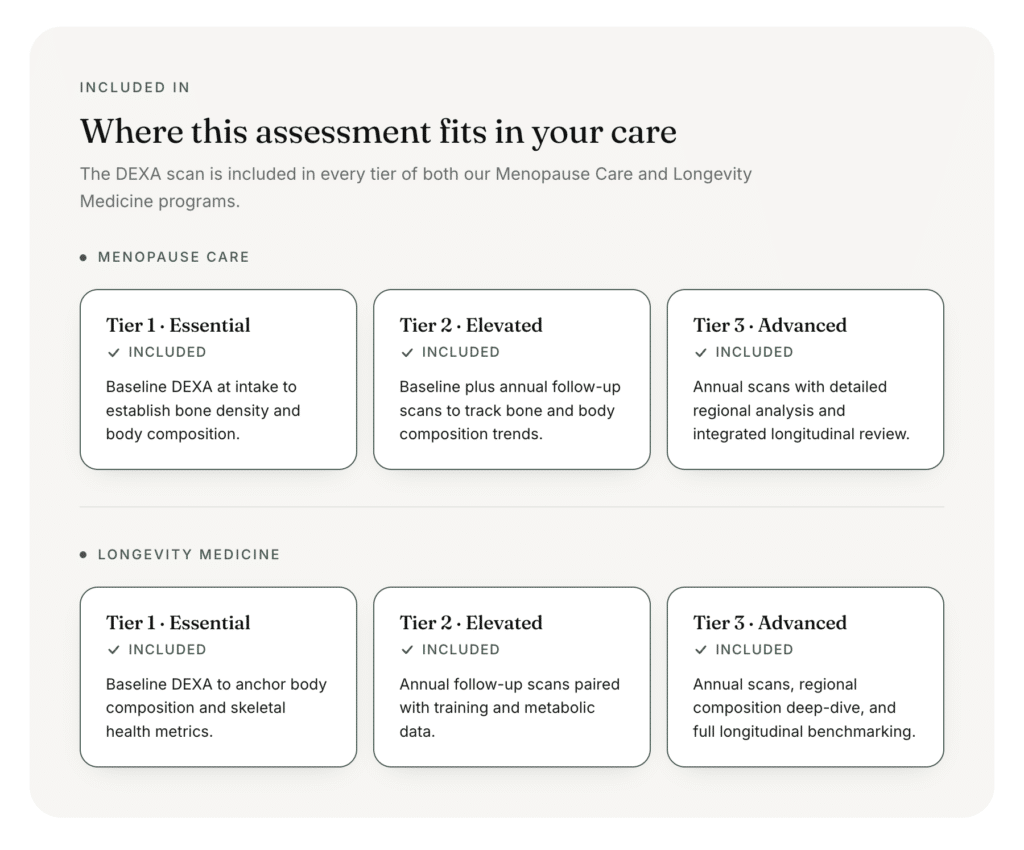
Task: Open Menopause Care Tier 3 Advanced title
Action: click(x=770, y=325)
